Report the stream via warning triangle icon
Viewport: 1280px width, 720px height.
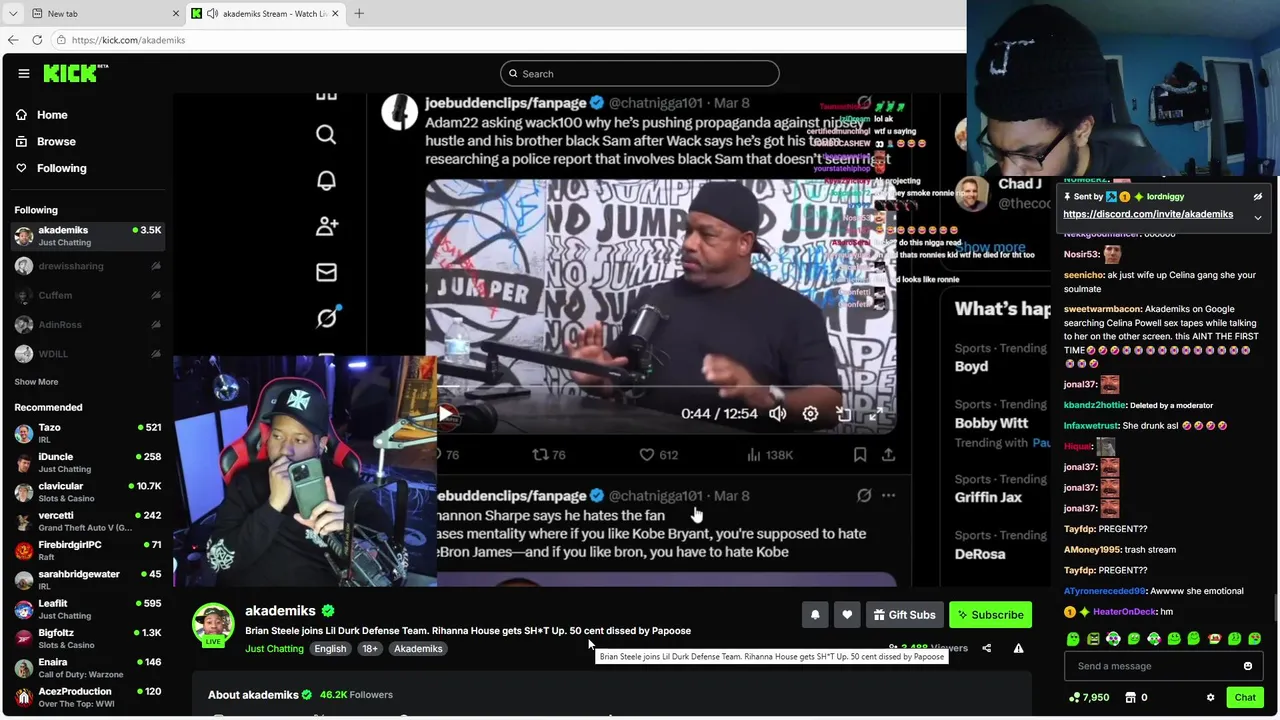(1018, 648)
